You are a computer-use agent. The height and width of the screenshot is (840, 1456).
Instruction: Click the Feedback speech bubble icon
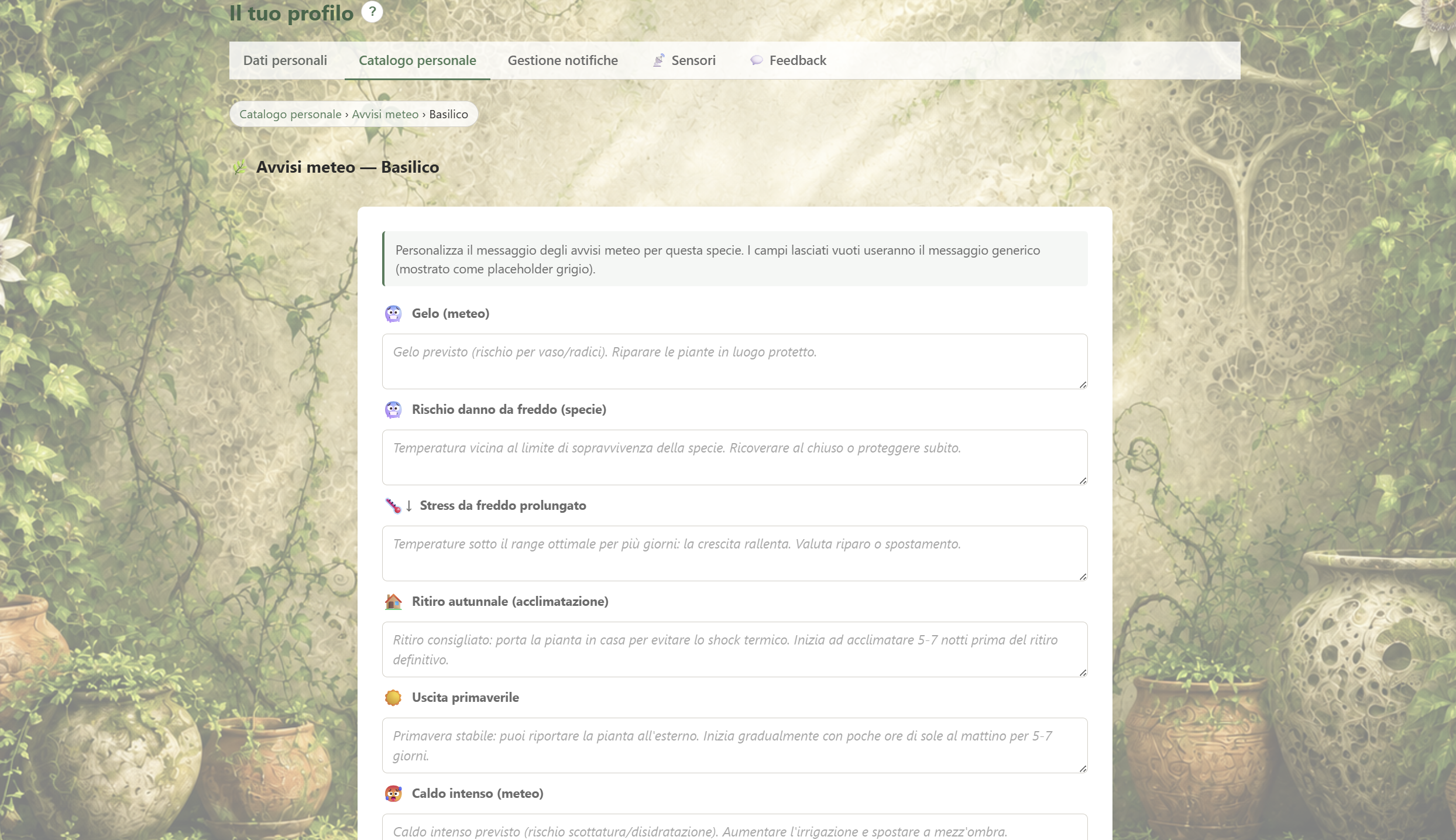[757, 60]
